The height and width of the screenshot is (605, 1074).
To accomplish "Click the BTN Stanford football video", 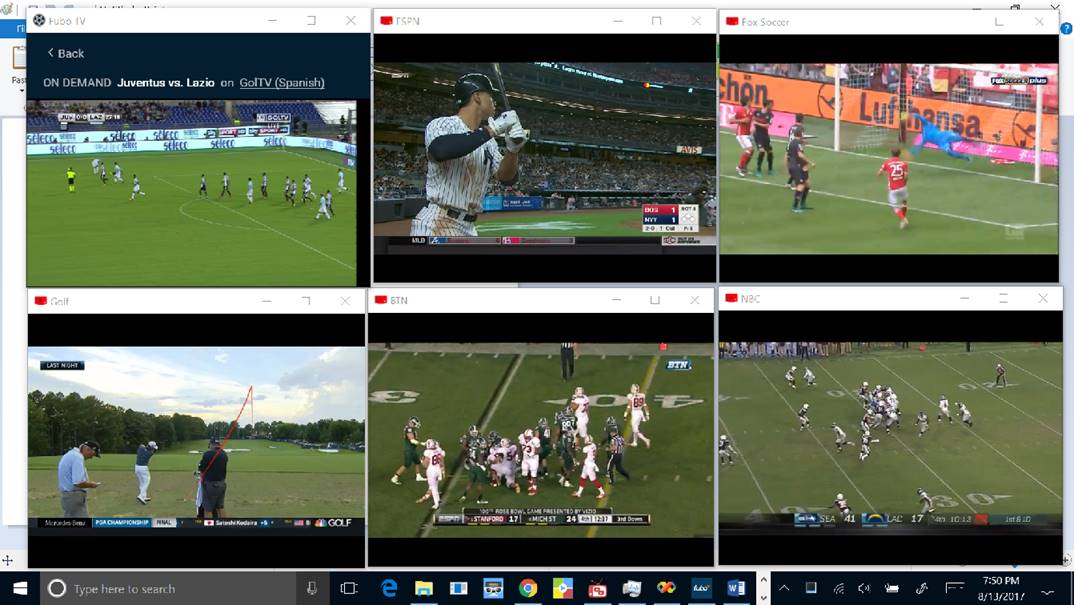I will point(540,440).
